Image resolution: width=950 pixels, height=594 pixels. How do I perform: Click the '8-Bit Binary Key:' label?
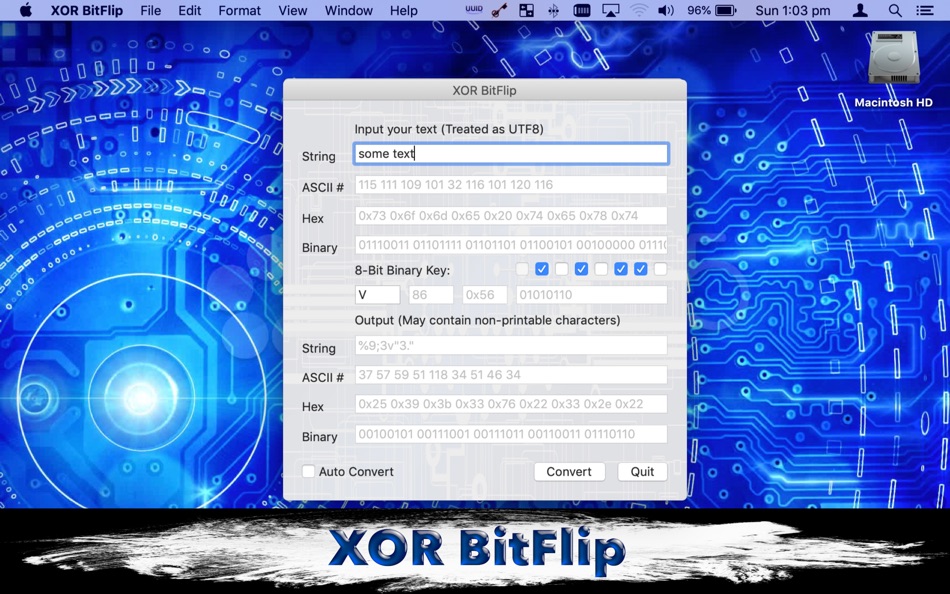(x=402, y=270)
